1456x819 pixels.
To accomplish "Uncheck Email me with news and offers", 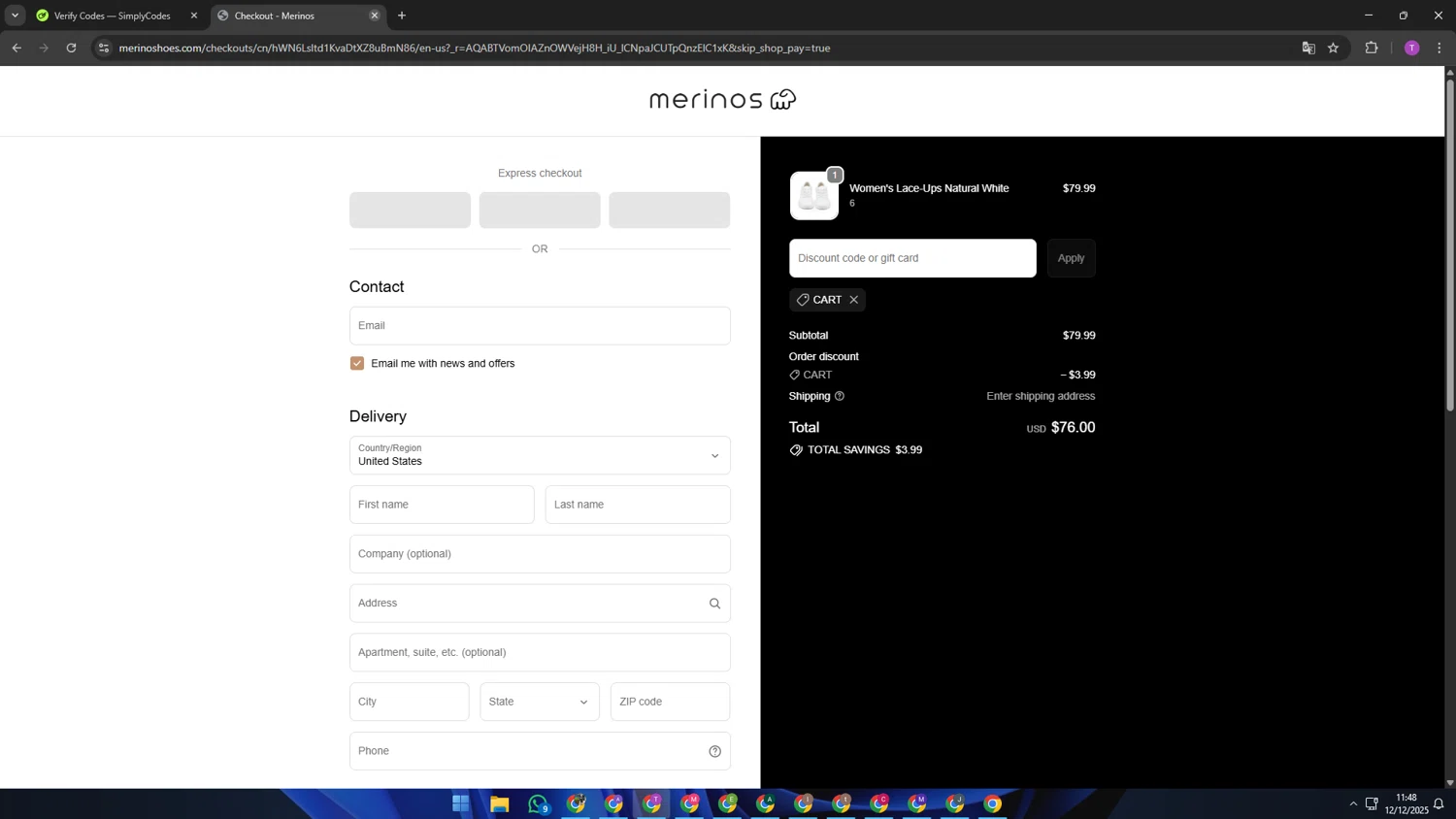I will pyautogui.click(x=357, y=363).
